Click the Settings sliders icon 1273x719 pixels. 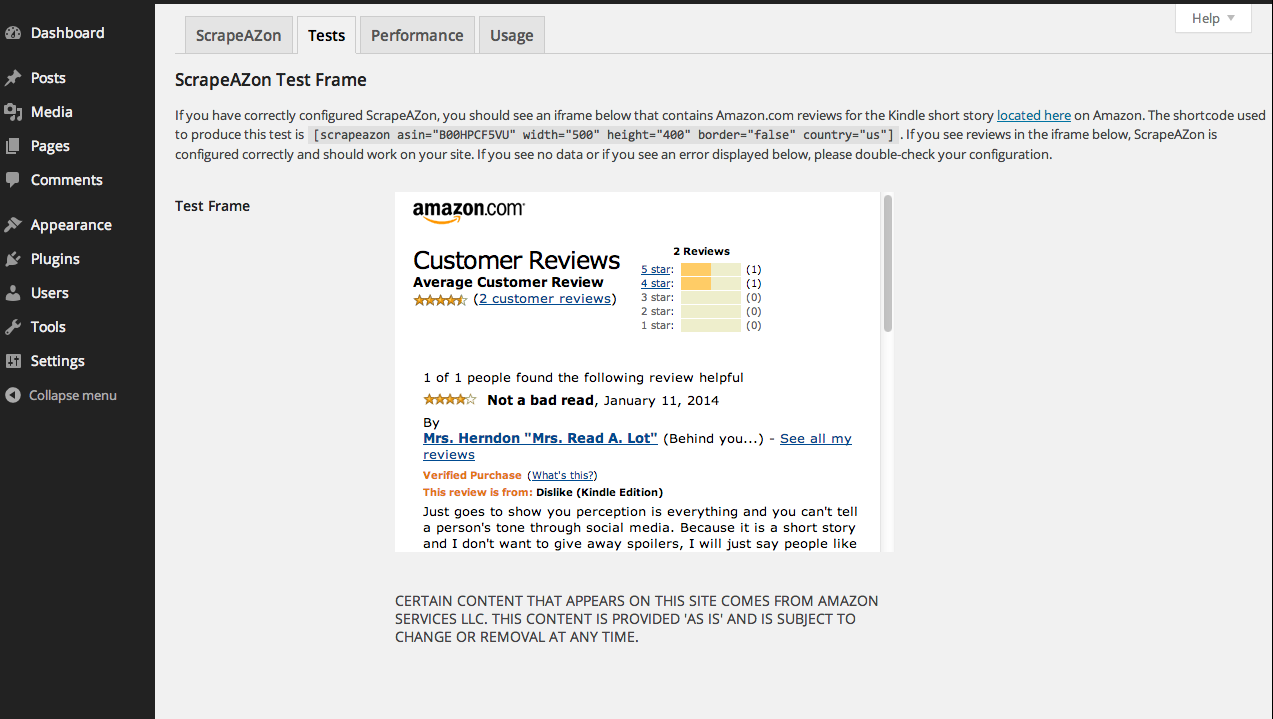coord(13,361)
